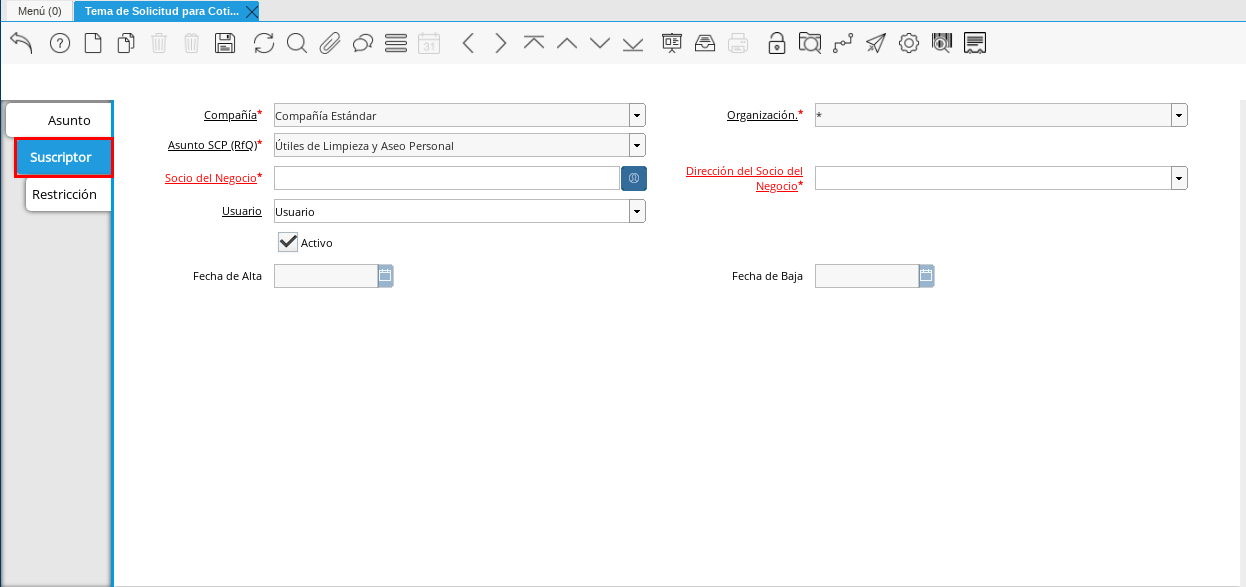Expand the Usuario dropdown arrow
1246x587 pixels.
pyautogui.click(x=637, y=211)
